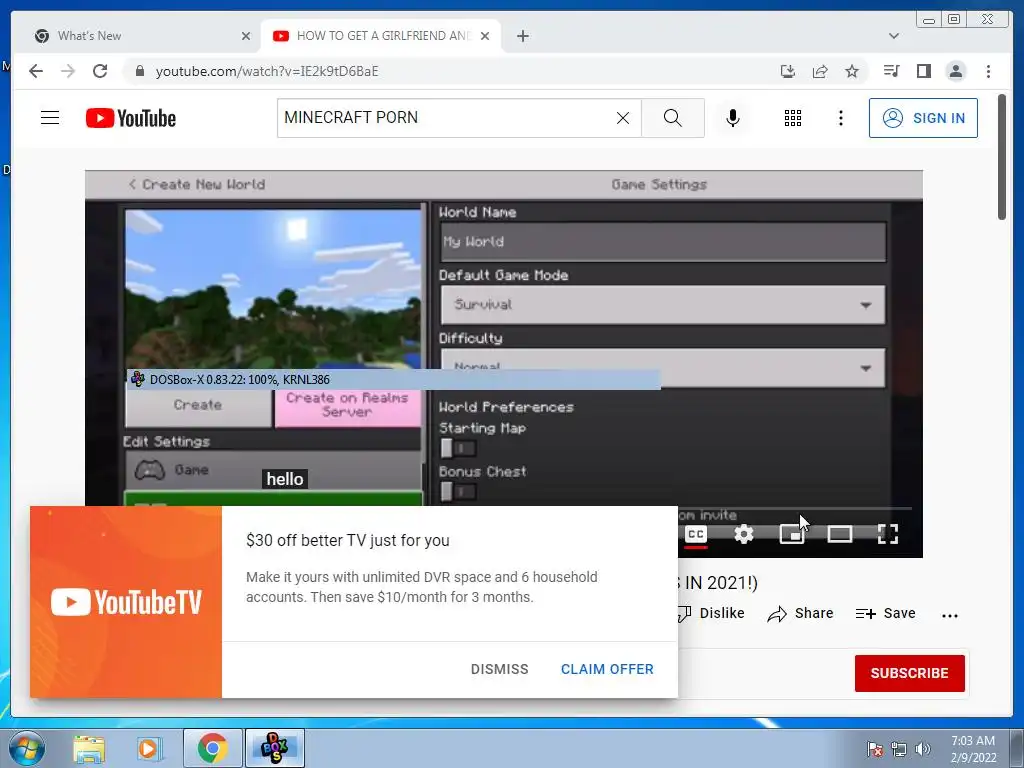This screenshot has height=768, width=1024.
Task: Switch to DOSBox taskbar icon
Action: point(274,748)
